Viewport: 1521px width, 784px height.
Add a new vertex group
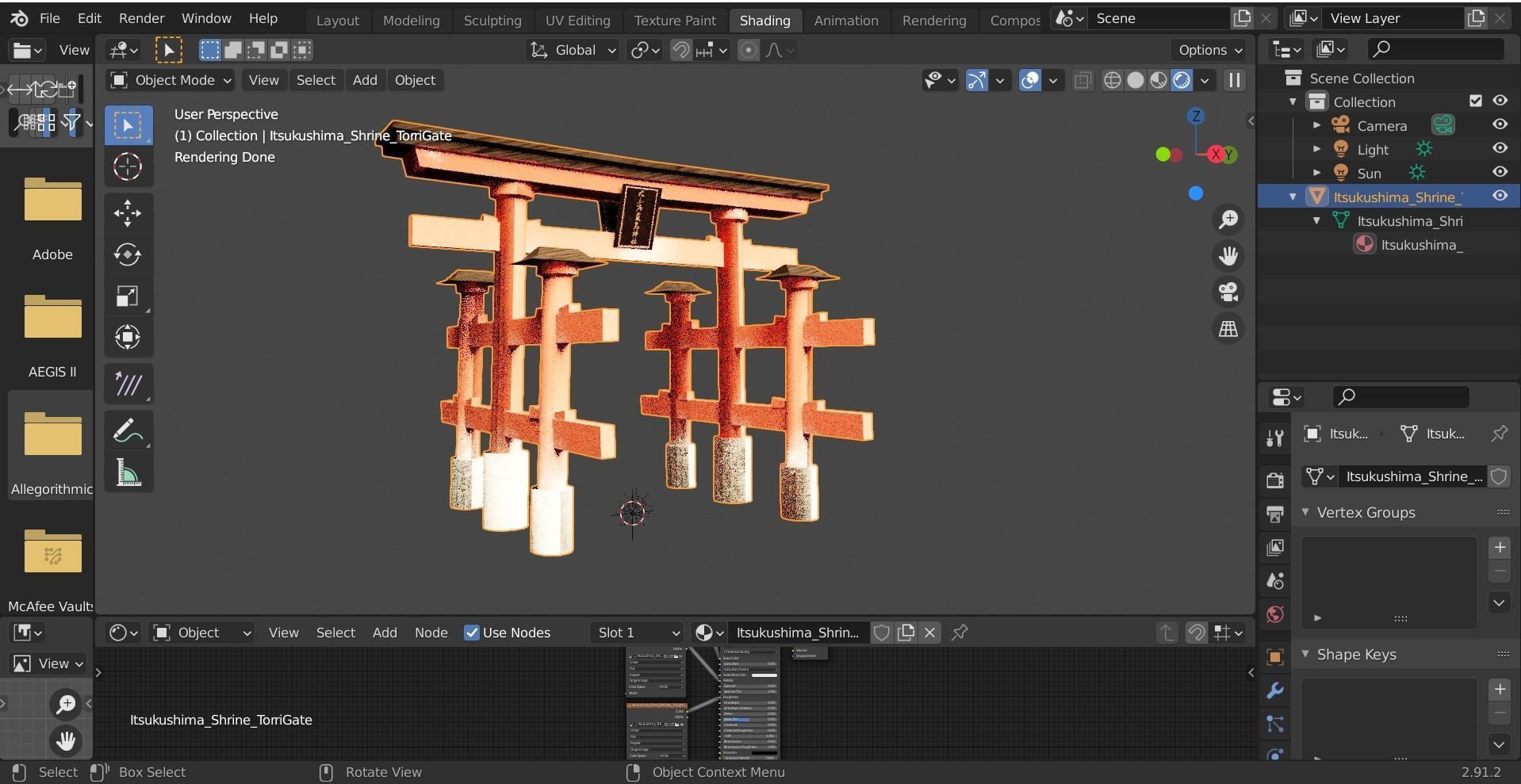(x=1499, y=547)
